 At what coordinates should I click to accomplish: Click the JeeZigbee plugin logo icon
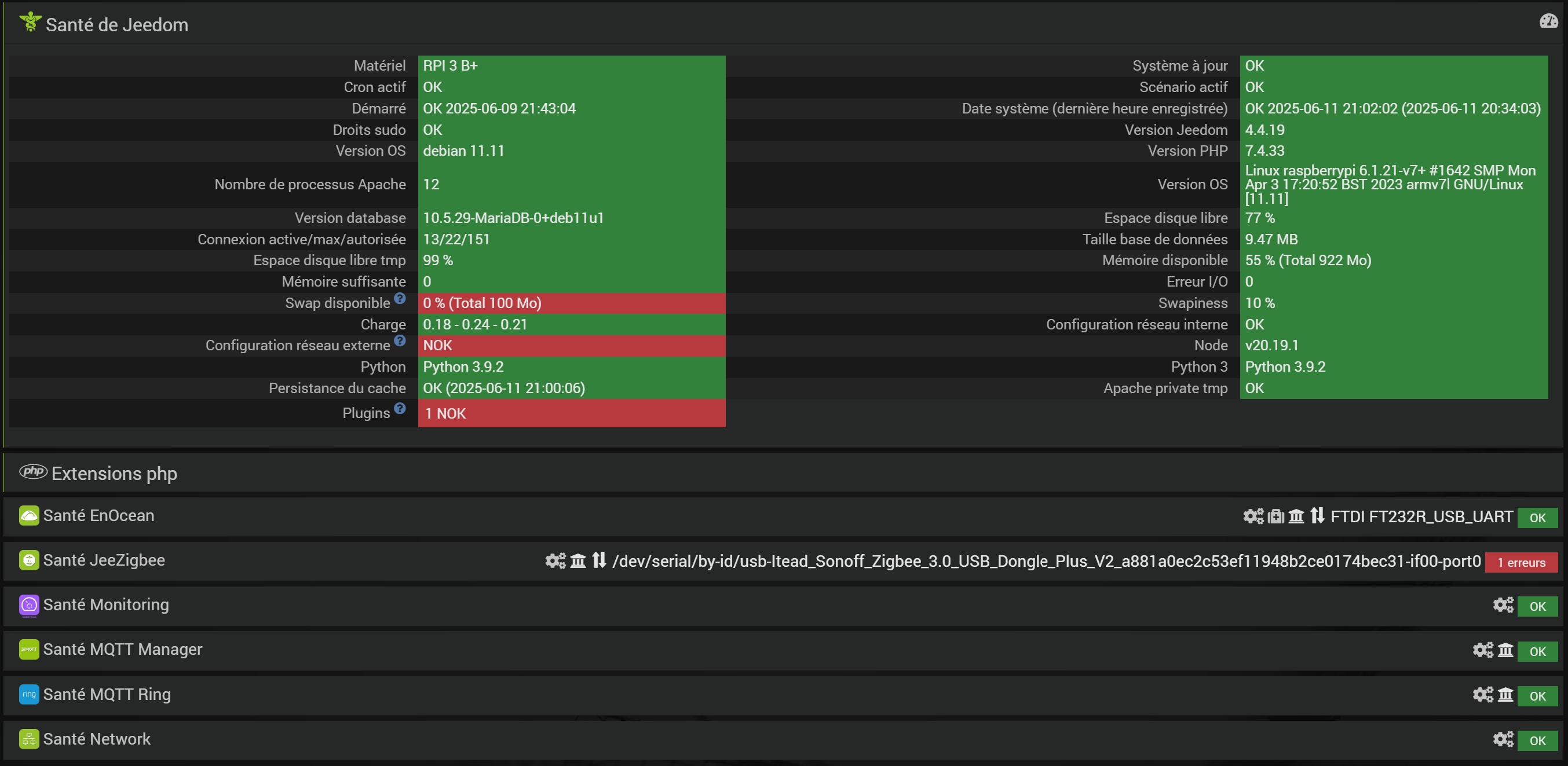[29, 560]
